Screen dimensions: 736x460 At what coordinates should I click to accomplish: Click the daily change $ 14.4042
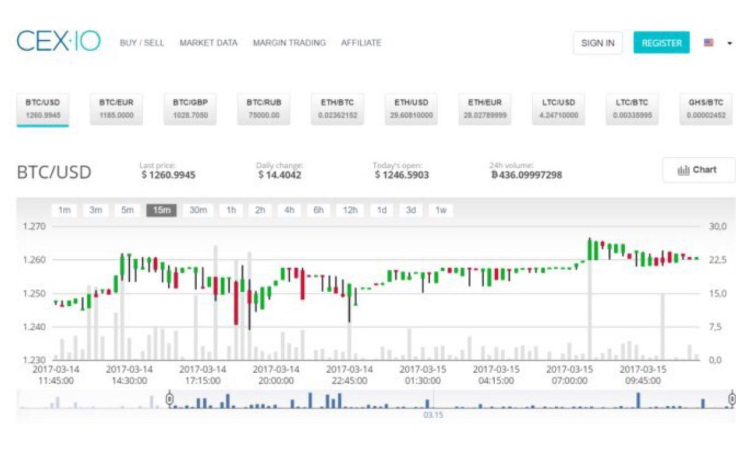[280, 175]
